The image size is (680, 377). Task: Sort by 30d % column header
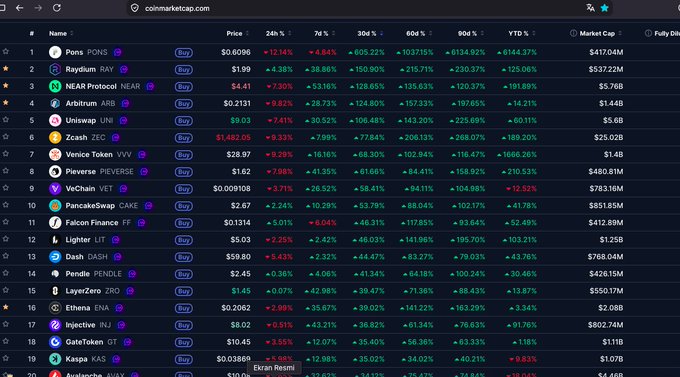tap(370, 33)
